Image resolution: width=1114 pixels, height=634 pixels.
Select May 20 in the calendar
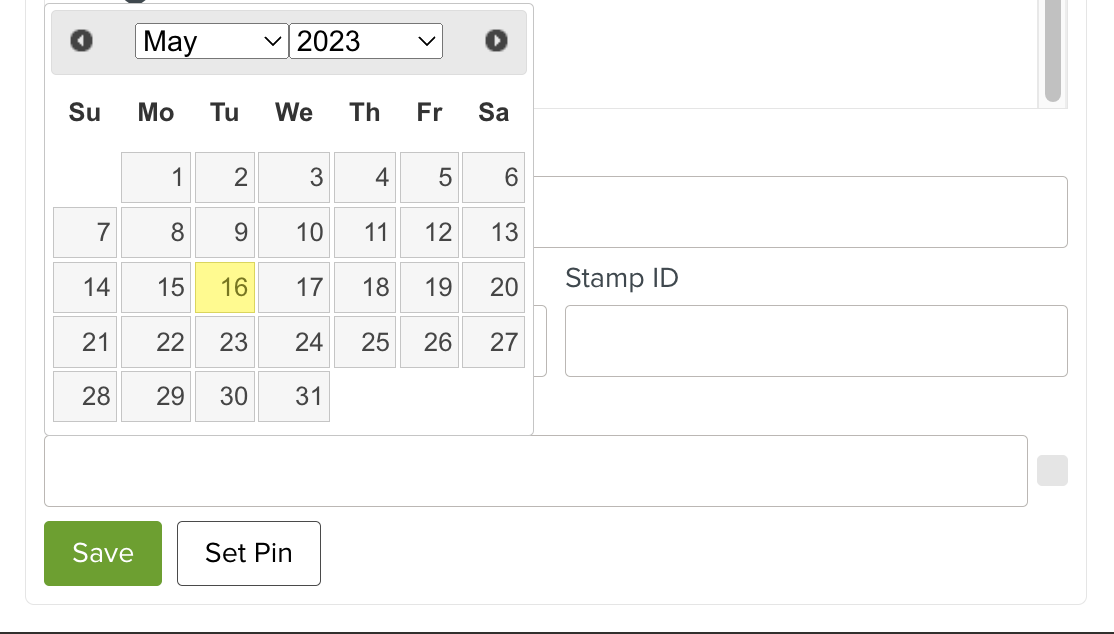pyautogui.click(x=493, y=288)
